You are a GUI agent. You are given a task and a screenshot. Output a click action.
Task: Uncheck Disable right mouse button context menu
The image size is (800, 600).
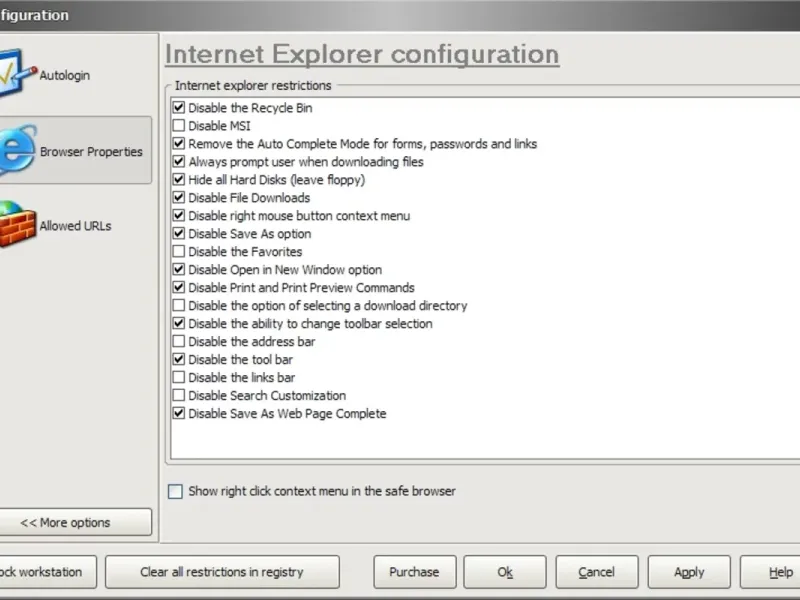click(179, 215)
